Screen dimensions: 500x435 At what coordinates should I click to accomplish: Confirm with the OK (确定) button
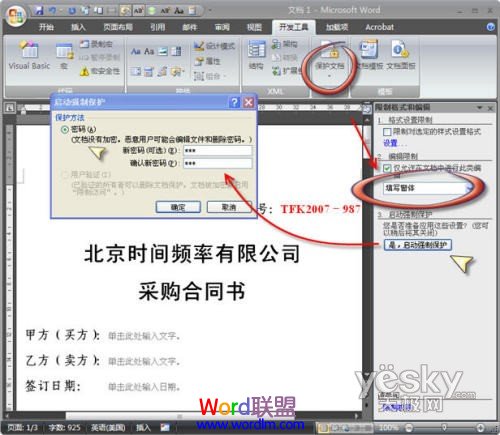pos(178,207)
